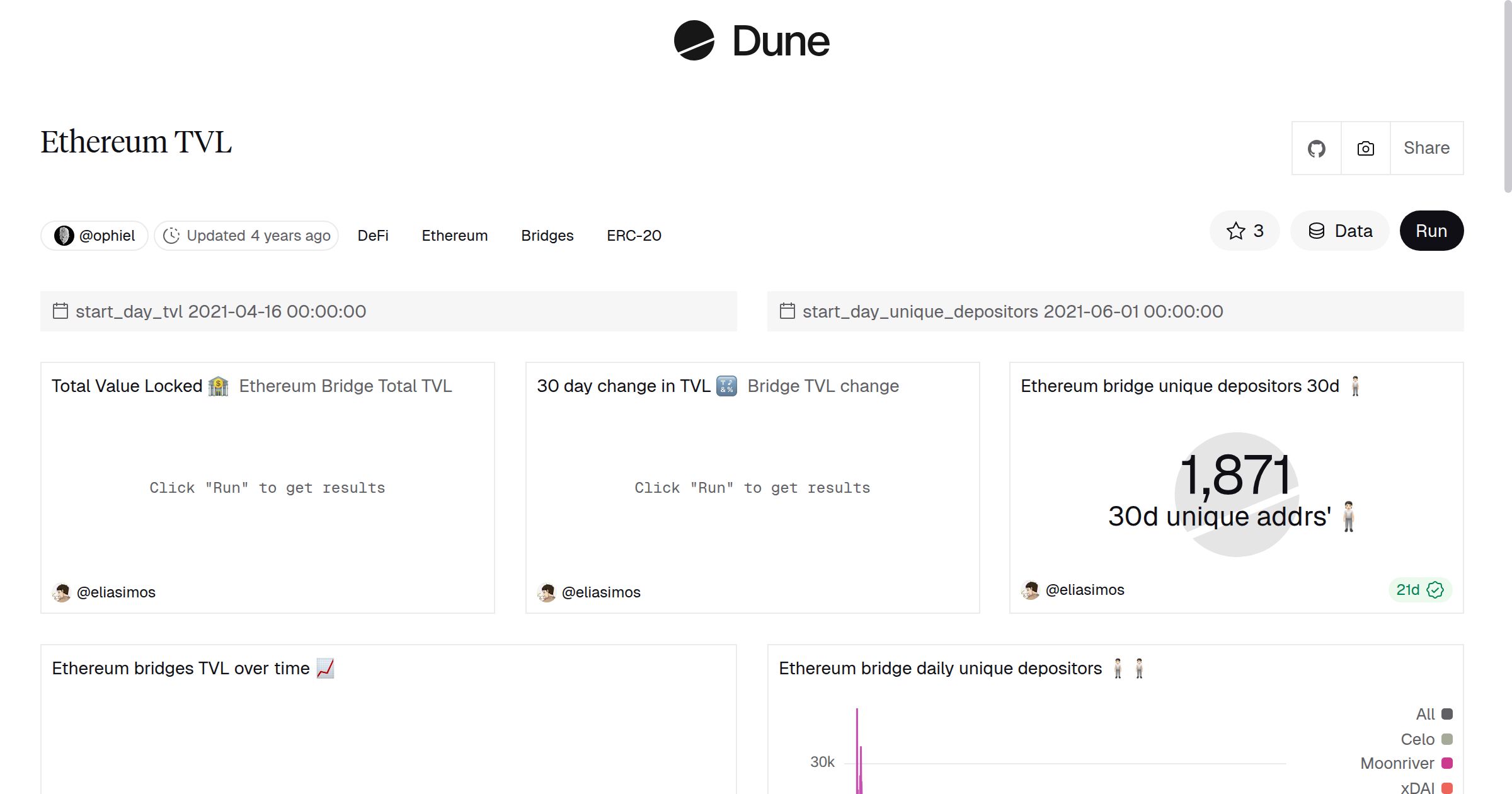Open the start_day_tvl date parameter

220,311
